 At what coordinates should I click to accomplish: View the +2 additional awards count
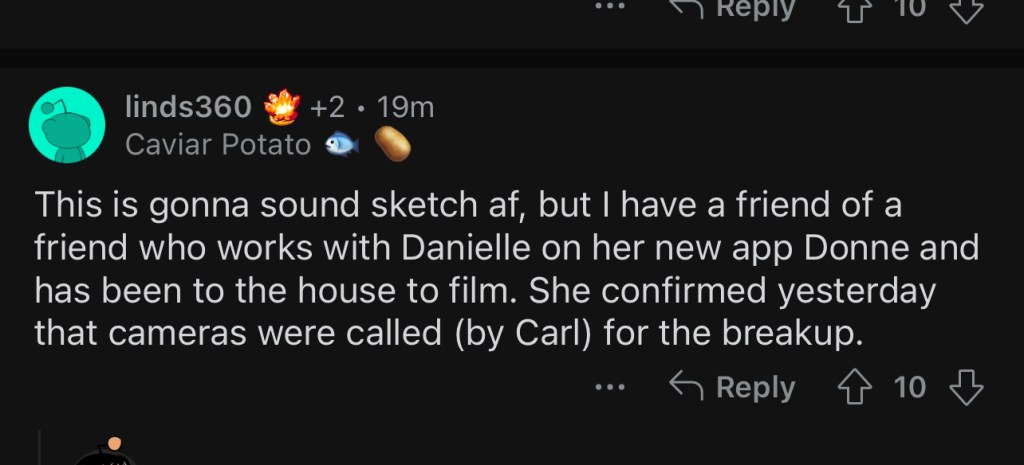(327, 107)
